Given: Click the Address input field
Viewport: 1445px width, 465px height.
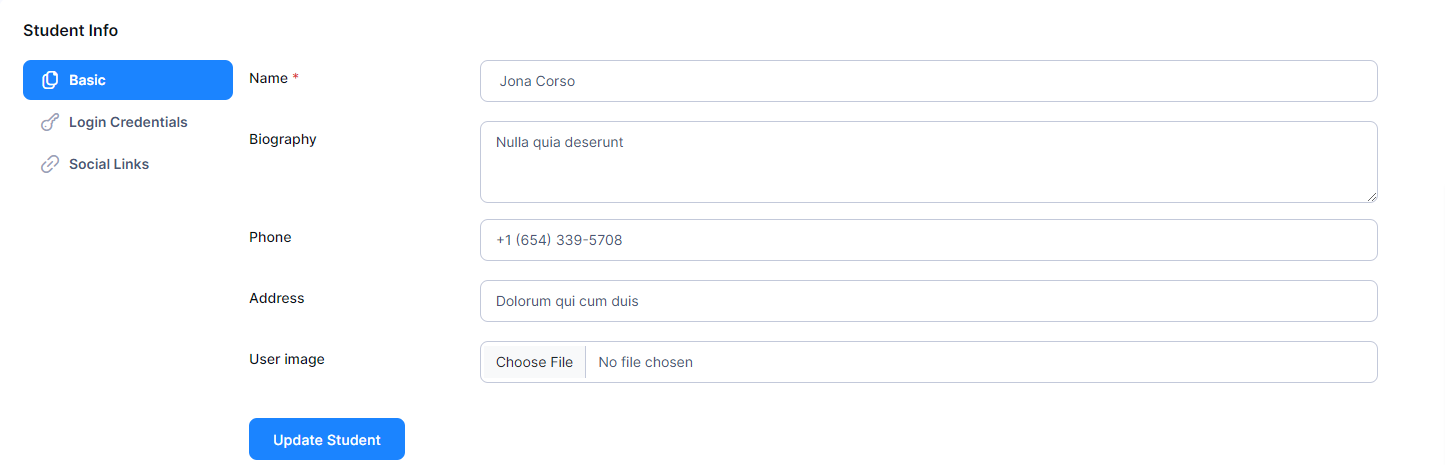Looking at the screenshot, I should [928, 301].
